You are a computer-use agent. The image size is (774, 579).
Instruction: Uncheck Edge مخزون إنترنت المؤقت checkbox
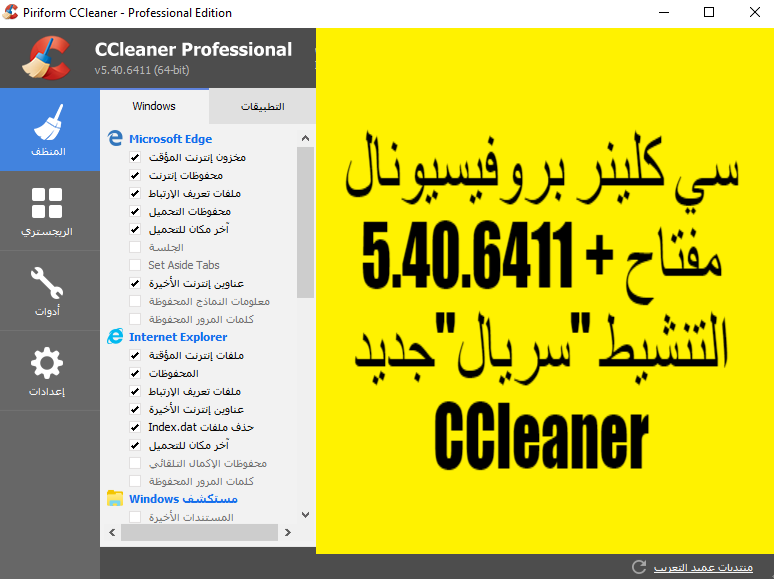(x=135, y=157)
